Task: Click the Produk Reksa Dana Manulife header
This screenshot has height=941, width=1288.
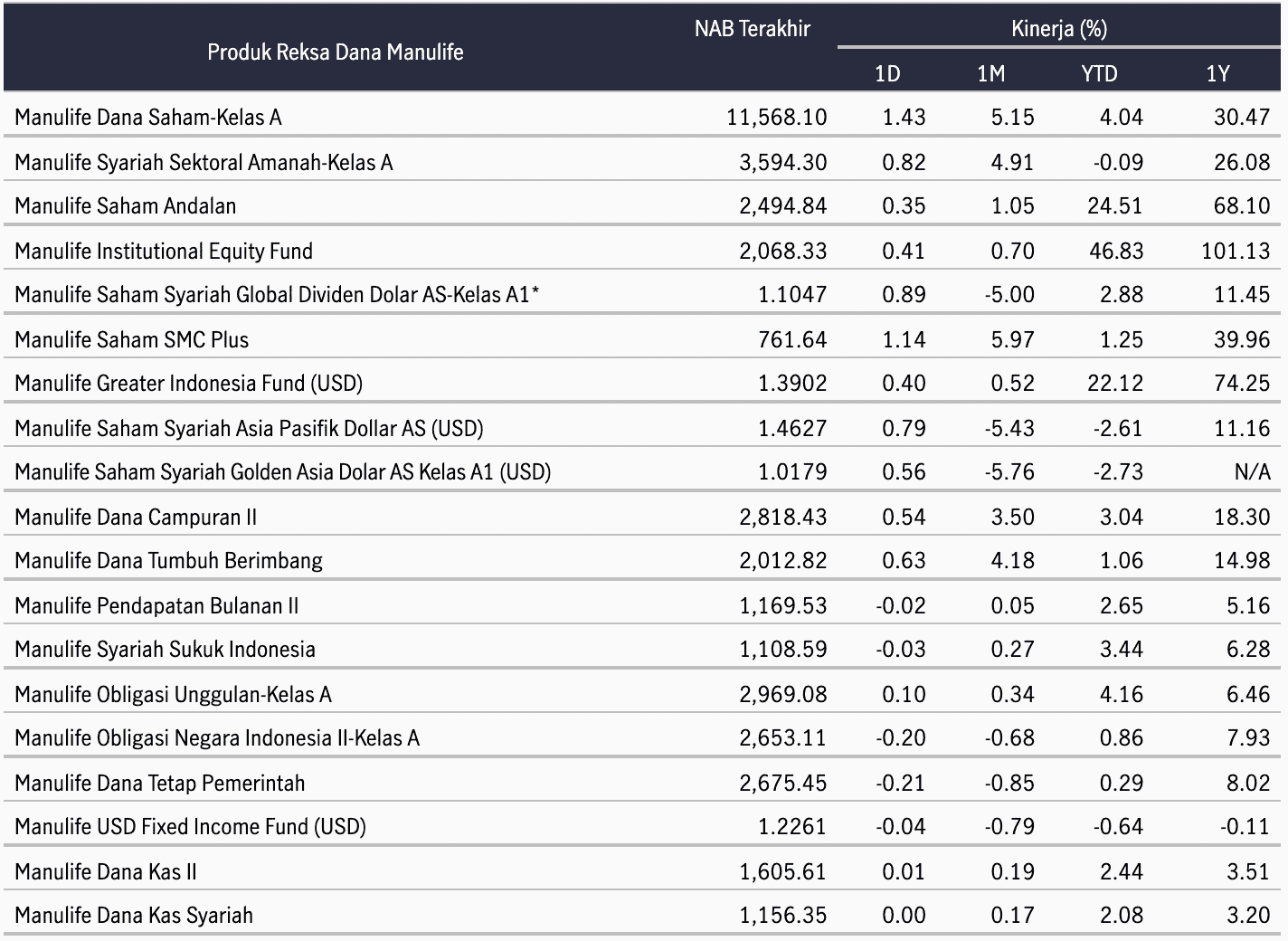Action: [335, 52]
